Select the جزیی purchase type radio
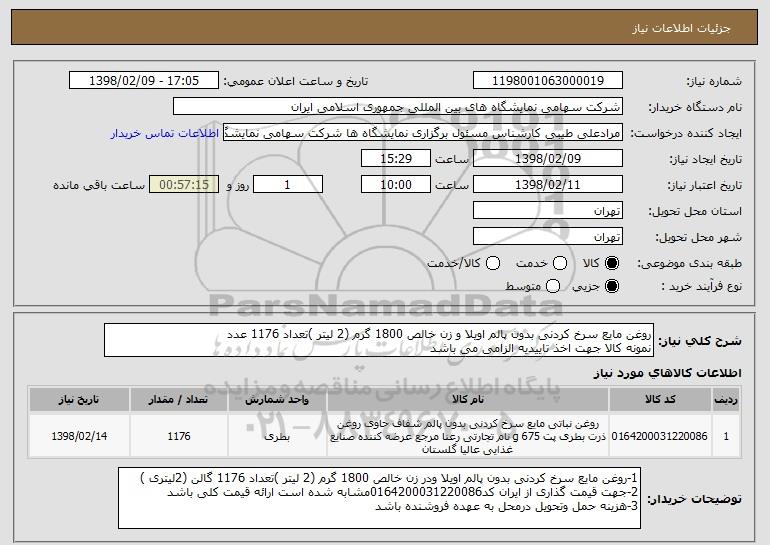The height and width of the screenshot is (545, 770). coord(612,286)
